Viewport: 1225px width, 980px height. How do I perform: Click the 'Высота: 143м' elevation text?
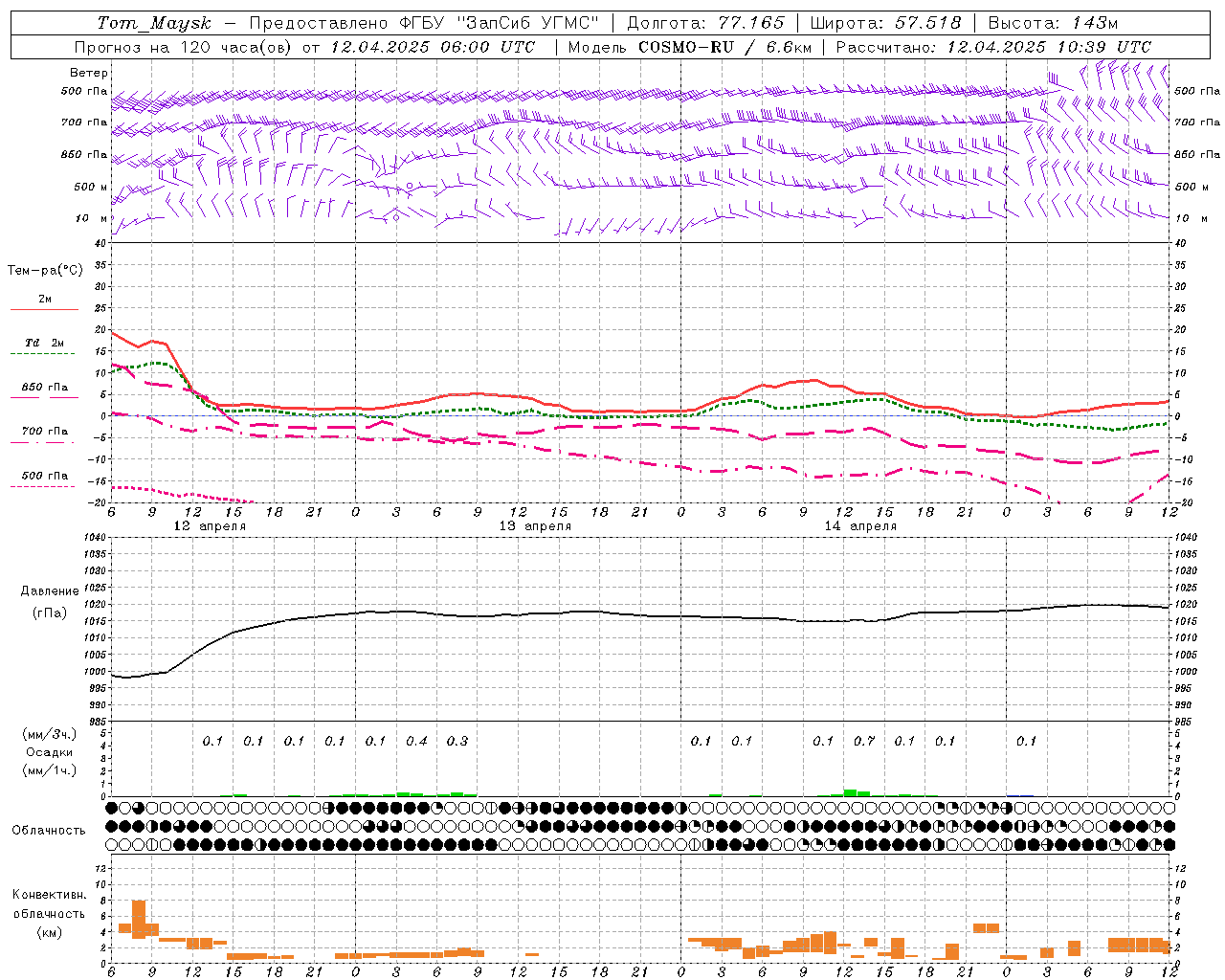pos(1053,23)
